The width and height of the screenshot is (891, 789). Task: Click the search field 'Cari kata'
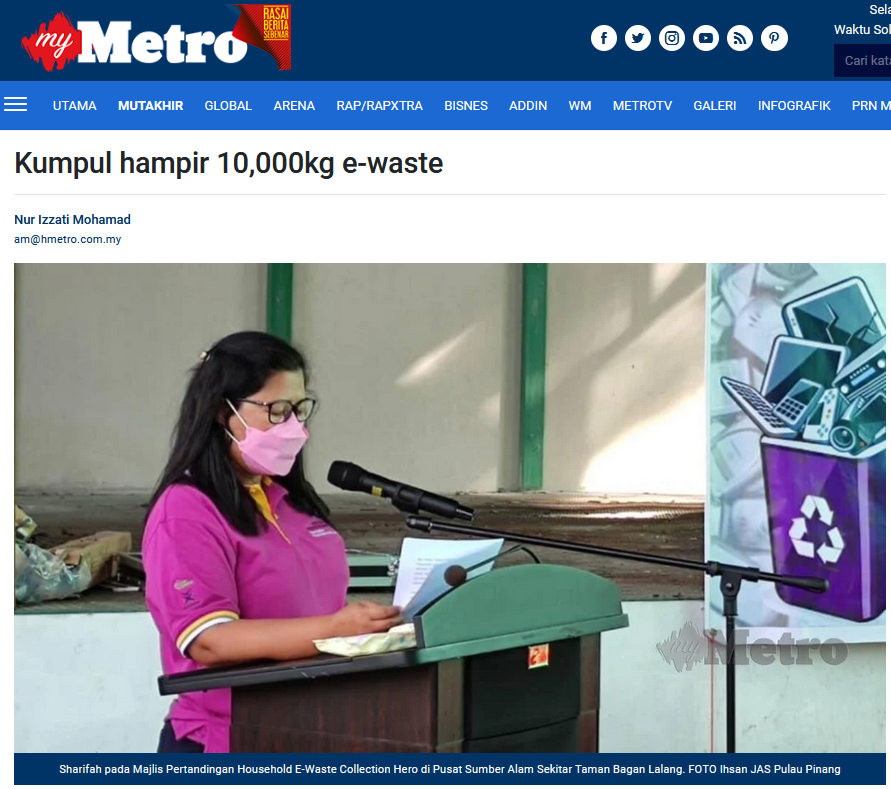click(863, 60)
